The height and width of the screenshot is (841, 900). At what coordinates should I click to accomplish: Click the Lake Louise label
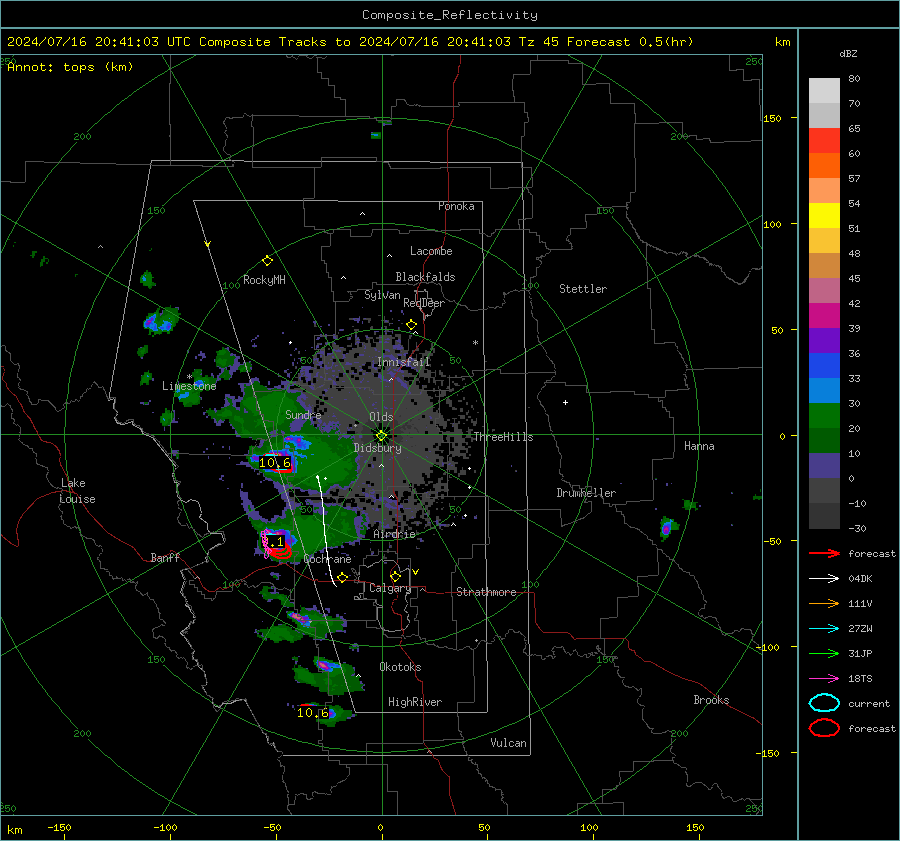(77, 491)
